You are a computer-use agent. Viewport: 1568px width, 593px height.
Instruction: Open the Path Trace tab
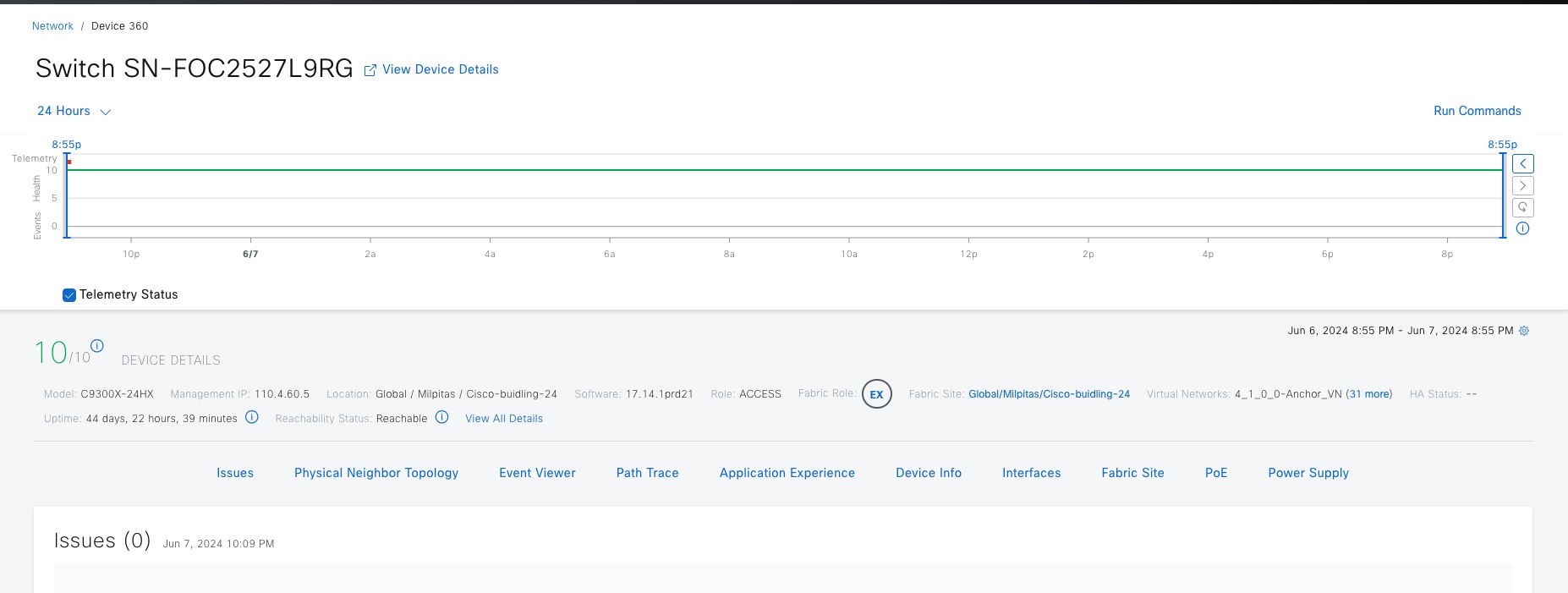(x=648, y=473)
